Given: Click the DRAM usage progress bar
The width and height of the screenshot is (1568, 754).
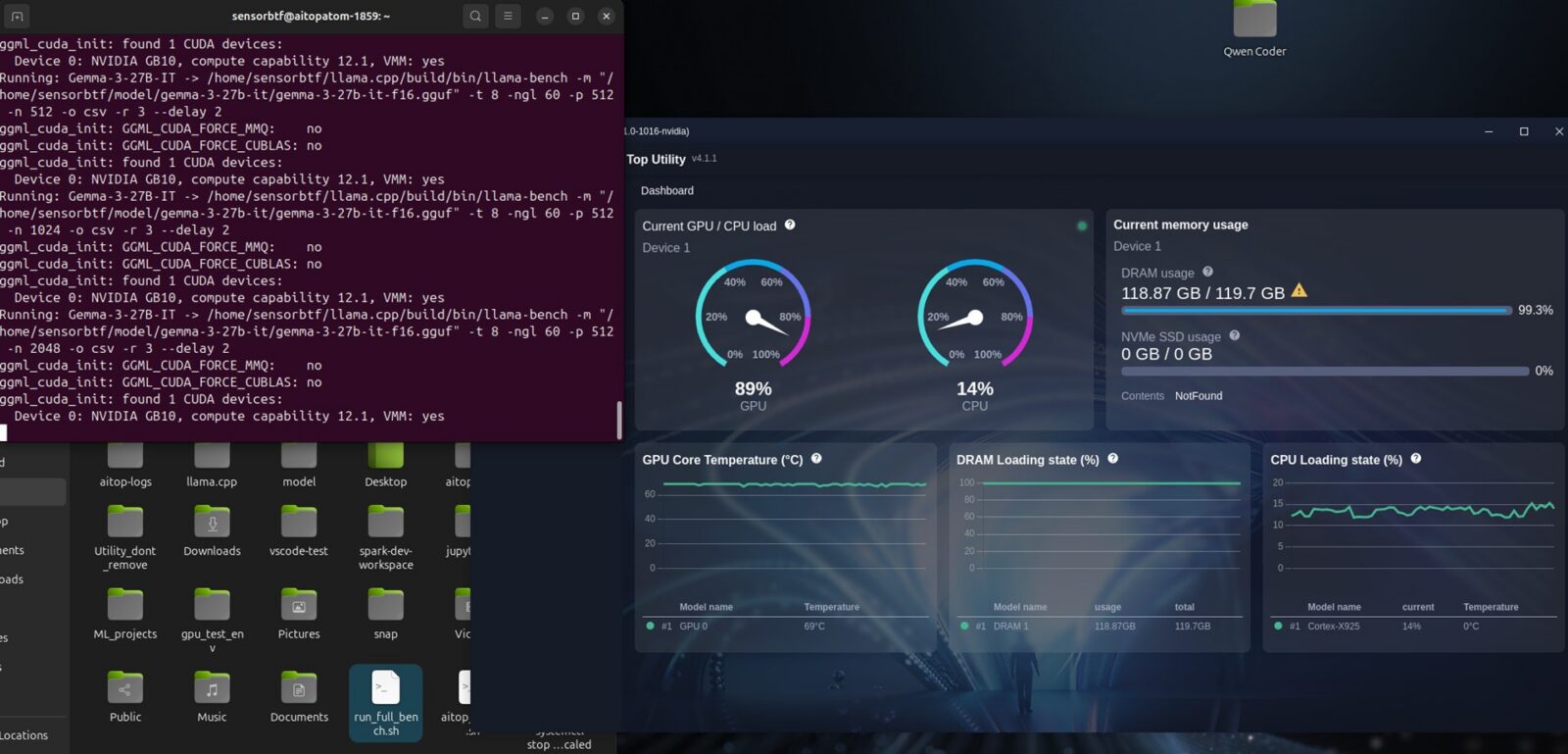Looking at the screenshot, I should [x=1315, y=310].
